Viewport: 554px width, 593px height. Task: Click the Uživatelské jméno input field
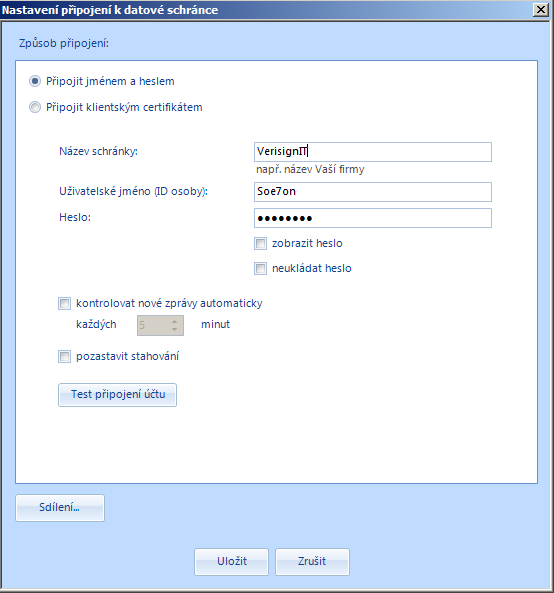click(372, 192)
